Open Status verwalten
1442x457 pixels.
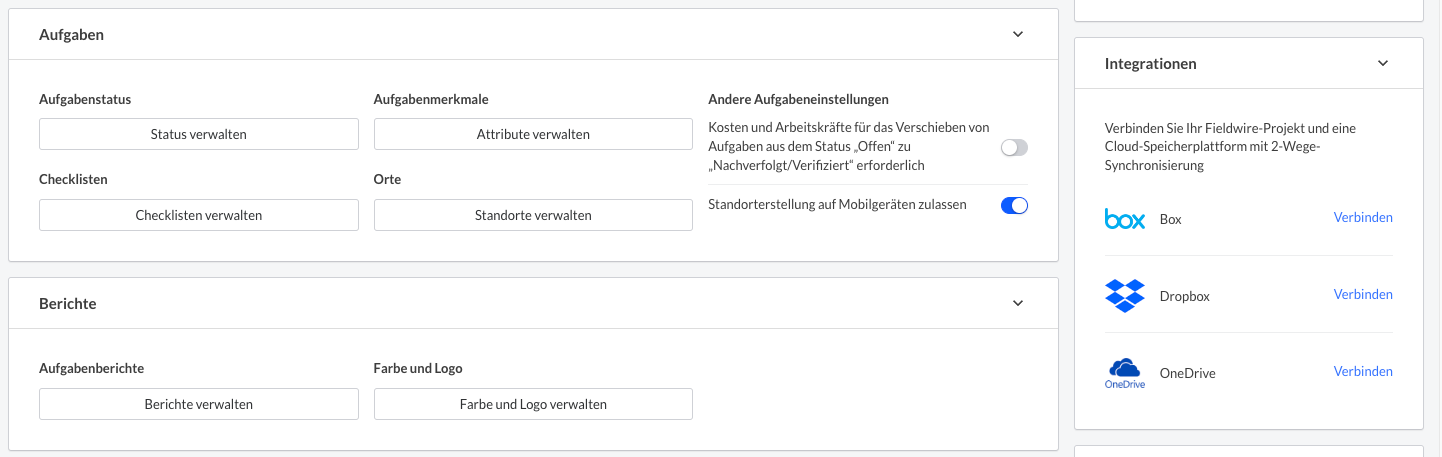(199, 134)
